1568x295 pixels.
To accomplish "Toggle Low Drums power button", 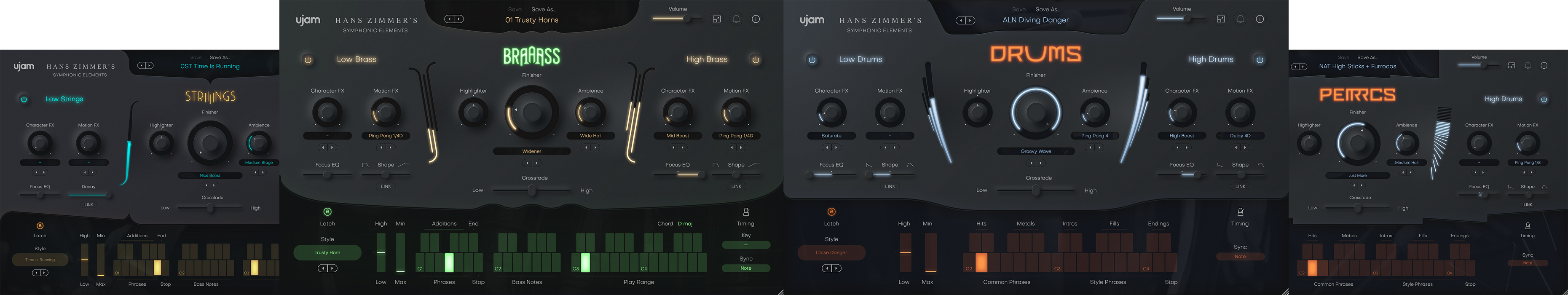I will (x=812, y=59).
